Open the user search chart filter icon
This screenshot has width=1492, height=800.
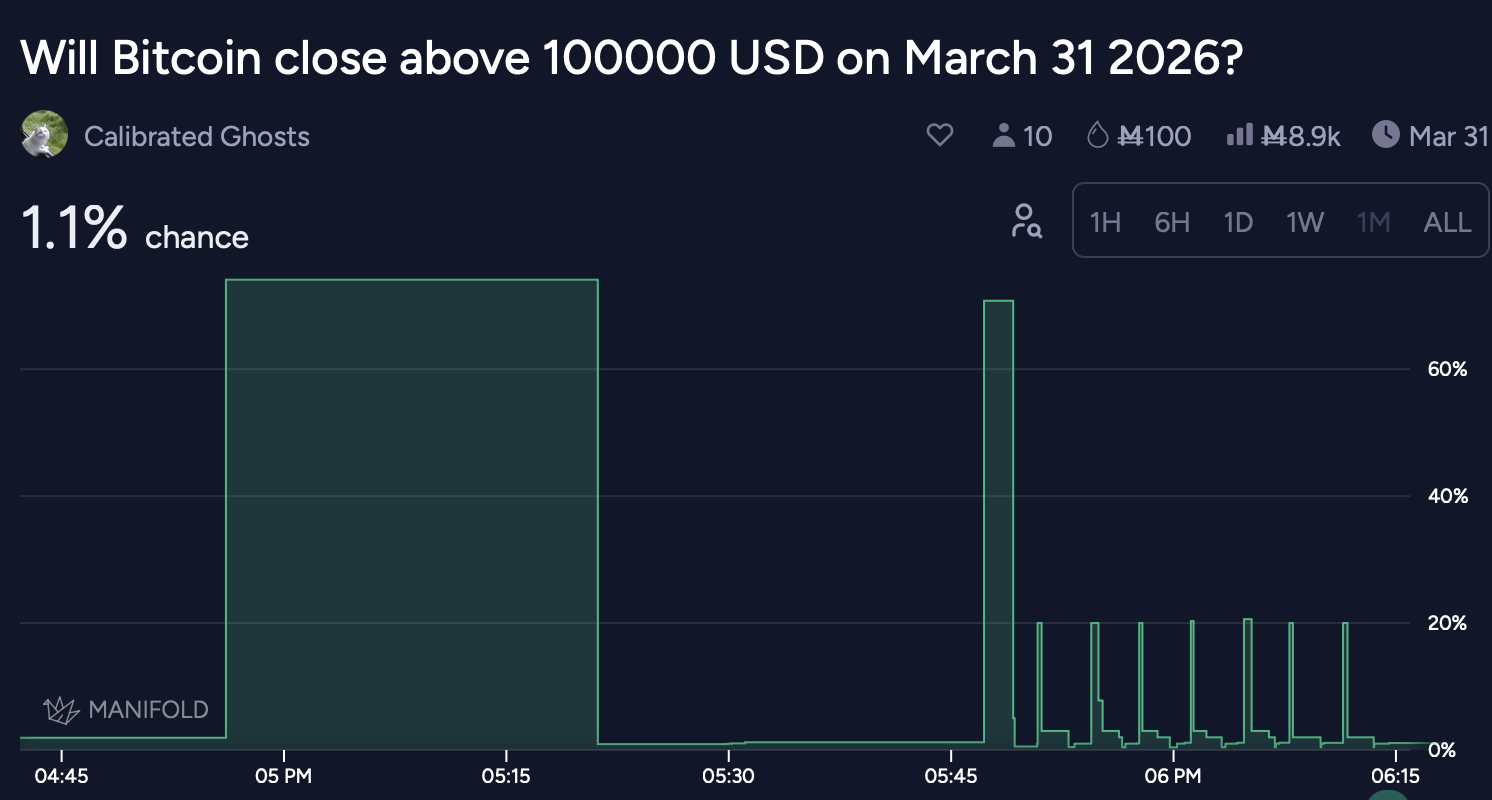click(x=1026, y=221)
